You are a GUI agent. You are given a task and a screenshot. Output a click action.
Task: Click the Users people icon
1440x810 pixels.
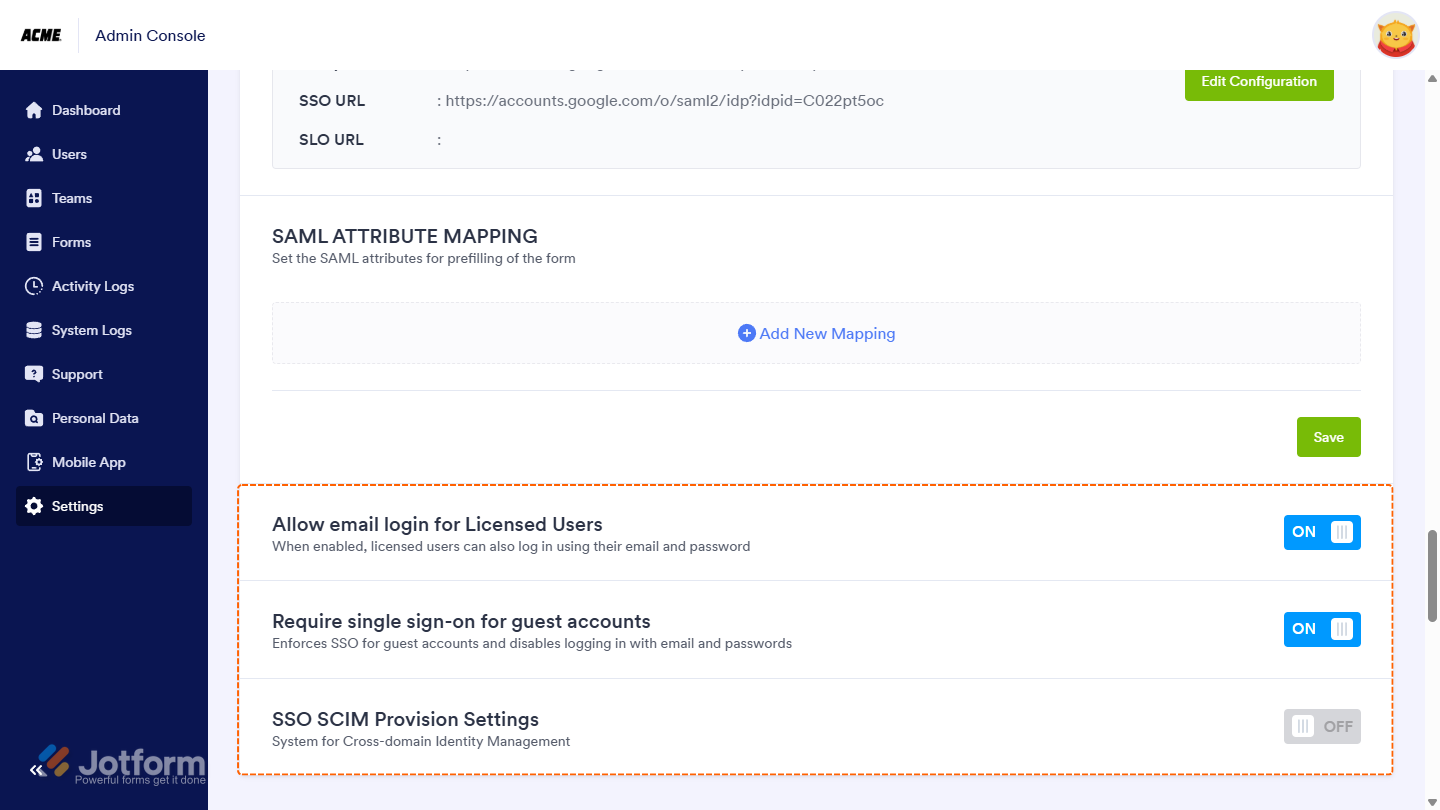pyautogui.click(x=34, y=154)
